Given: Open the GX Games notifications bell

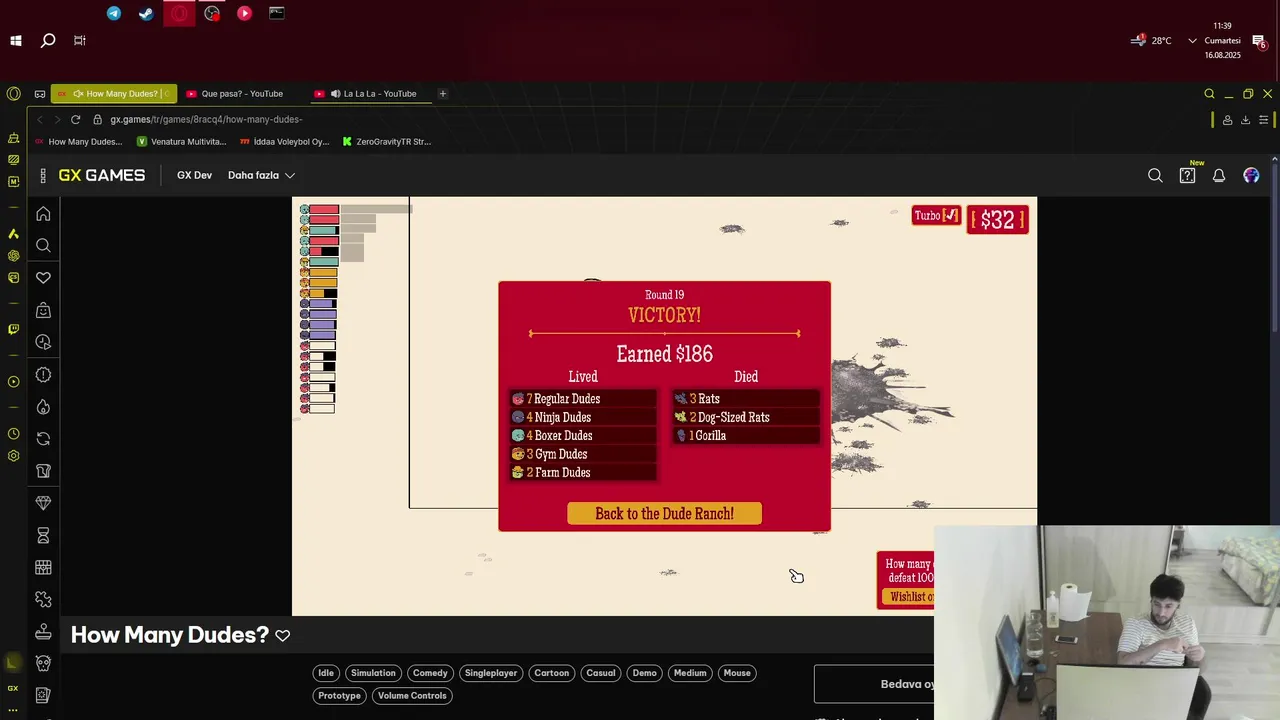Looking at the screenshot, I should point(1219,175).
